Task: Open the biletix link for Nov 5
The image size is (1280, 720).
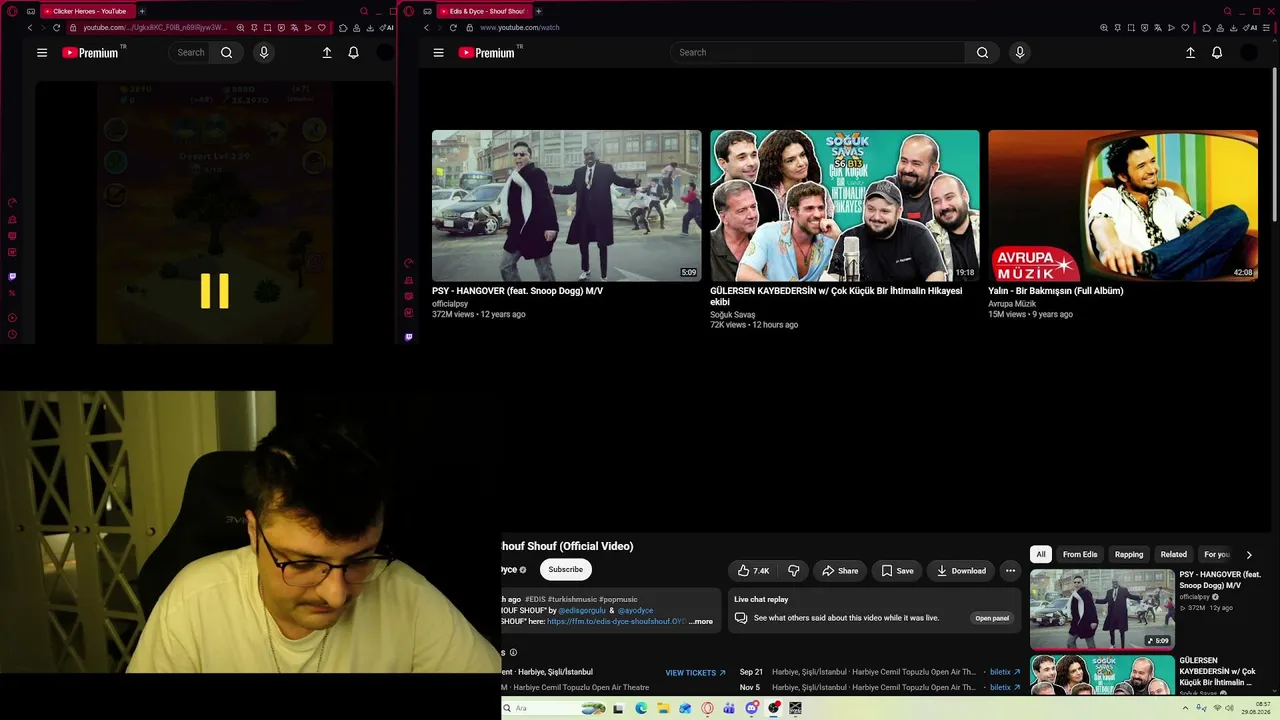Action: [x=1005, y=687]
